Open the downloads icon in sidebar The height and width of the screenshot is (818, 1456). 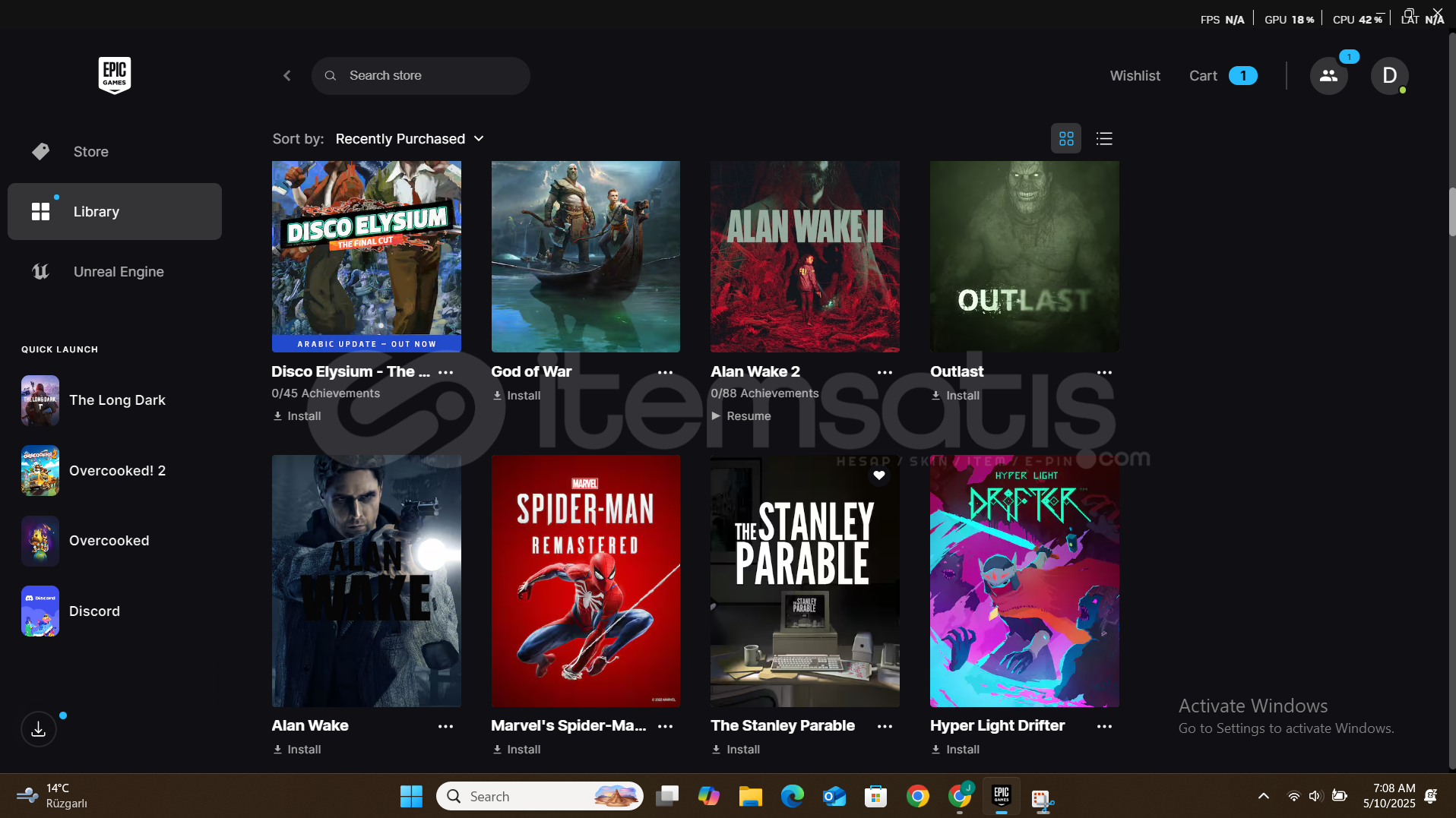pos(39,729)
